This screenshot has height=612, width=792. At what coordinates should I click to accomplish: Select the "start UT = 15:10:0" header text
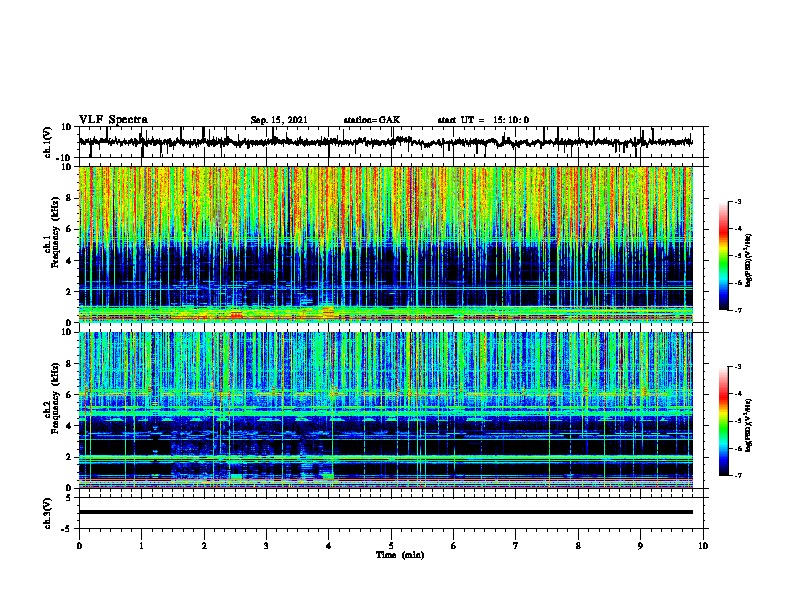pos(483,120)
